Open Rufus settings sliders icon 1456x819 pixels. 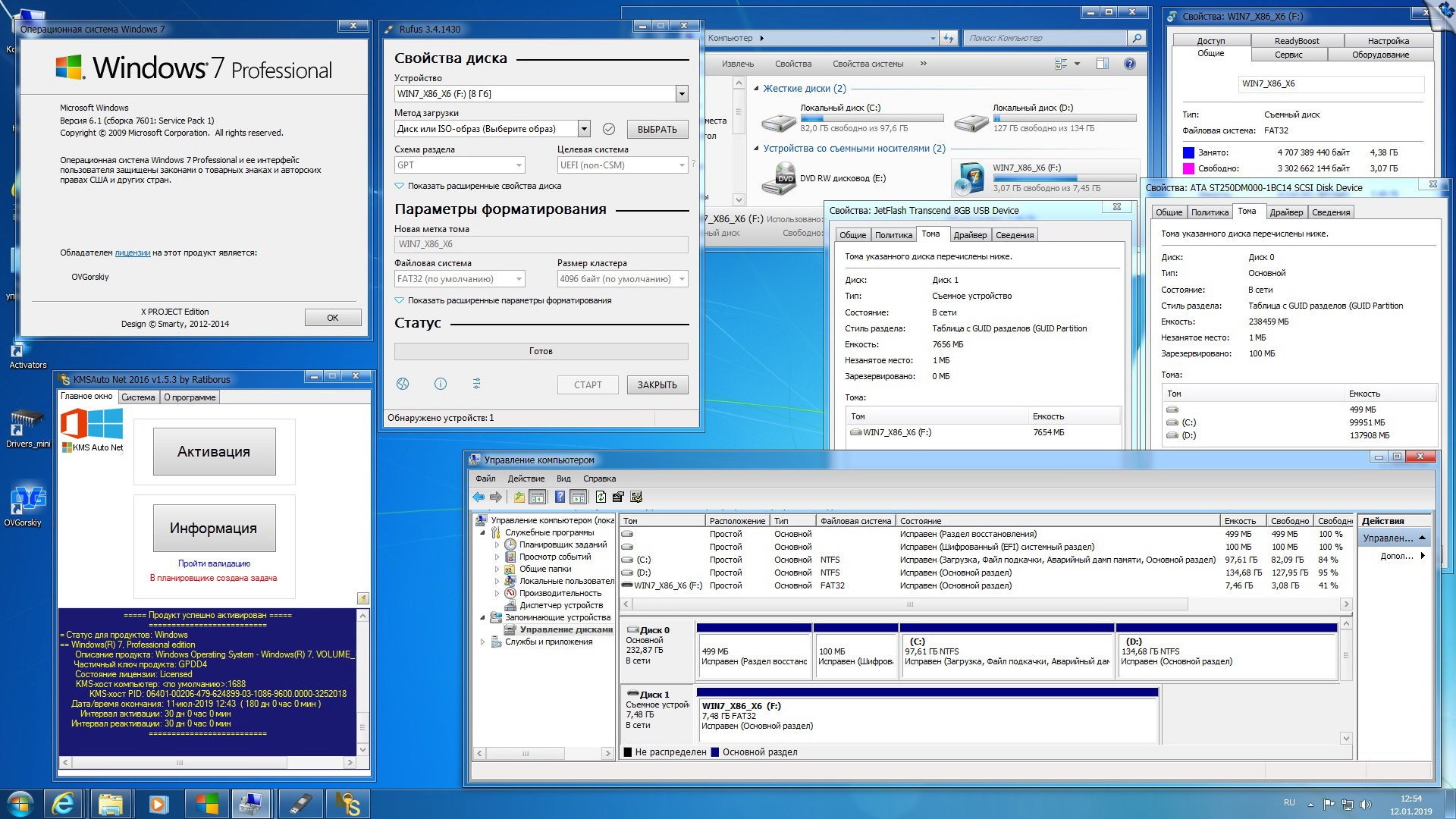coord(476,384)
